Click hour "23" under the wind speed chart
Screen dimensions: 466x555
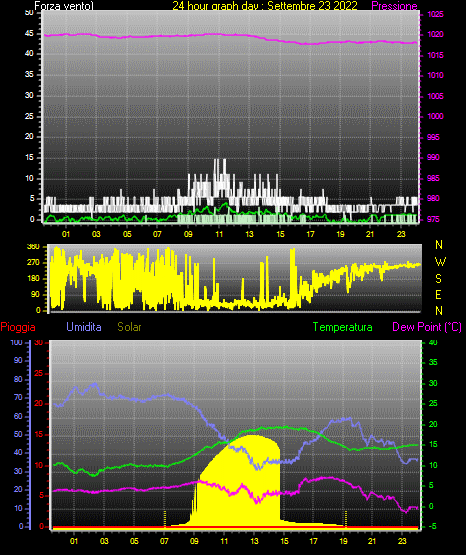401,234
